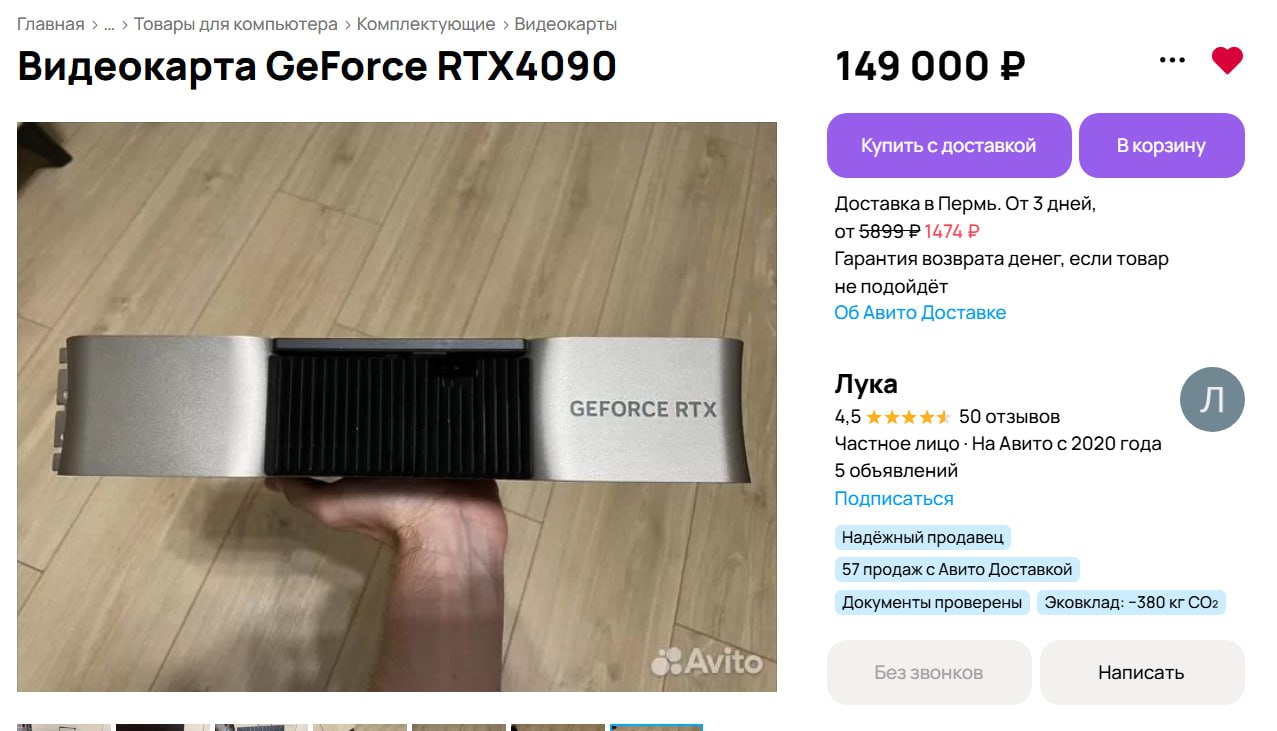Click the Документы проверены badge
The height and width of the screenshot is (731, 1277).
pos(932,602)
